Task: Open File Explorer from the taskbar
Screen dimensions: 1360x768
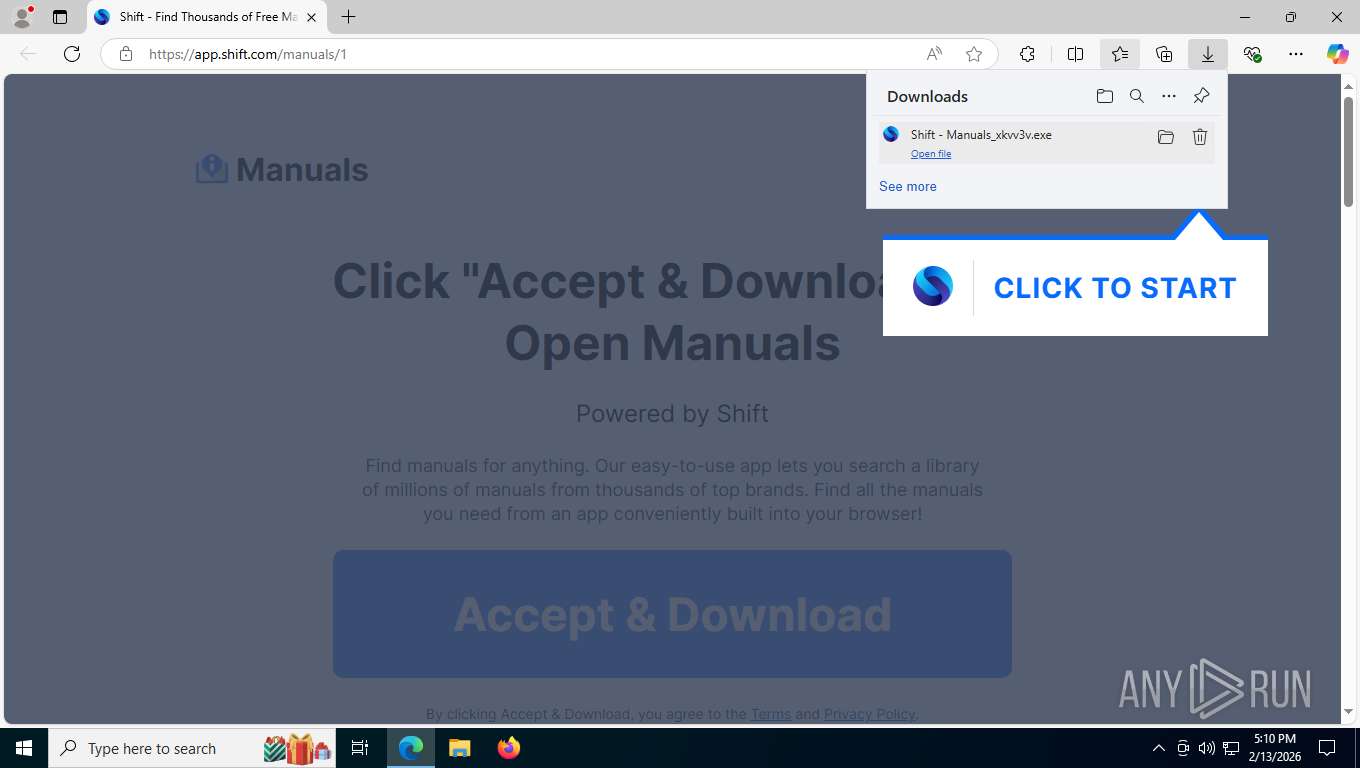Action: (x=459, y=748)
